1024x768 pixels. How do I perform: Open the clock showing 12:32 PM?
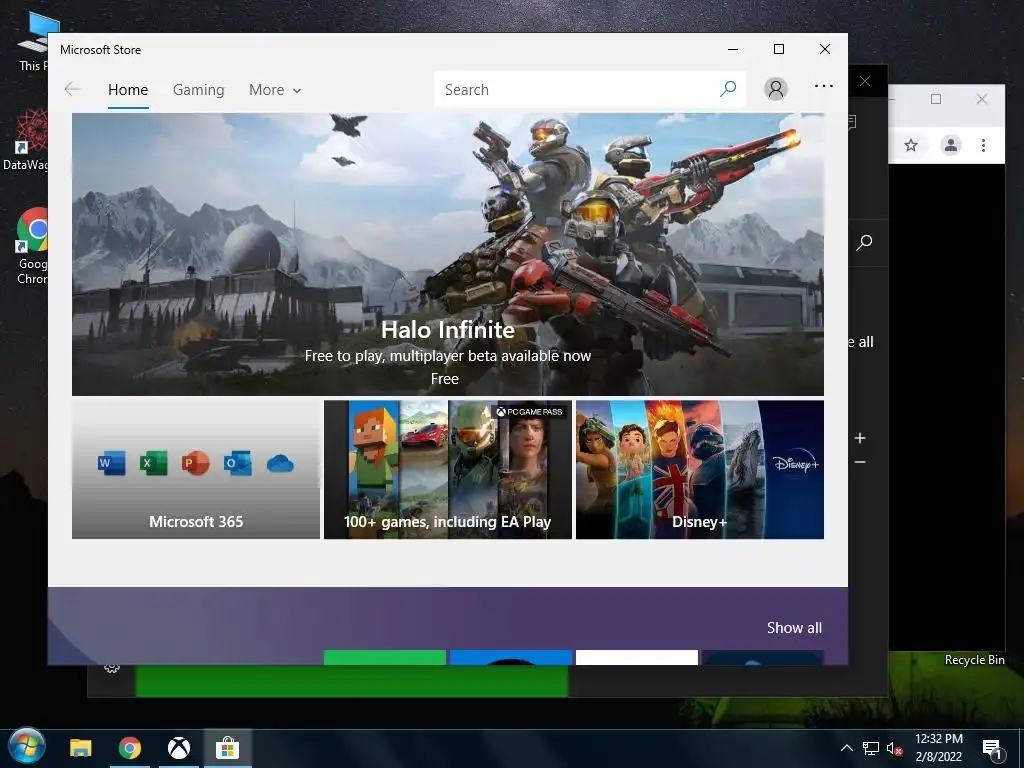(x=938, y=748)
